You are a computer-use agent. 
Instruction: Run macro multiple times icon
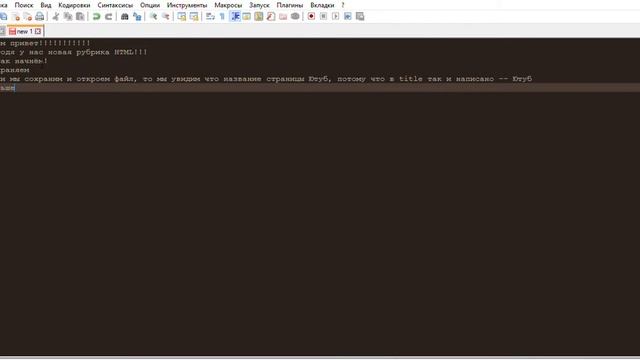[x=348, y=16]
